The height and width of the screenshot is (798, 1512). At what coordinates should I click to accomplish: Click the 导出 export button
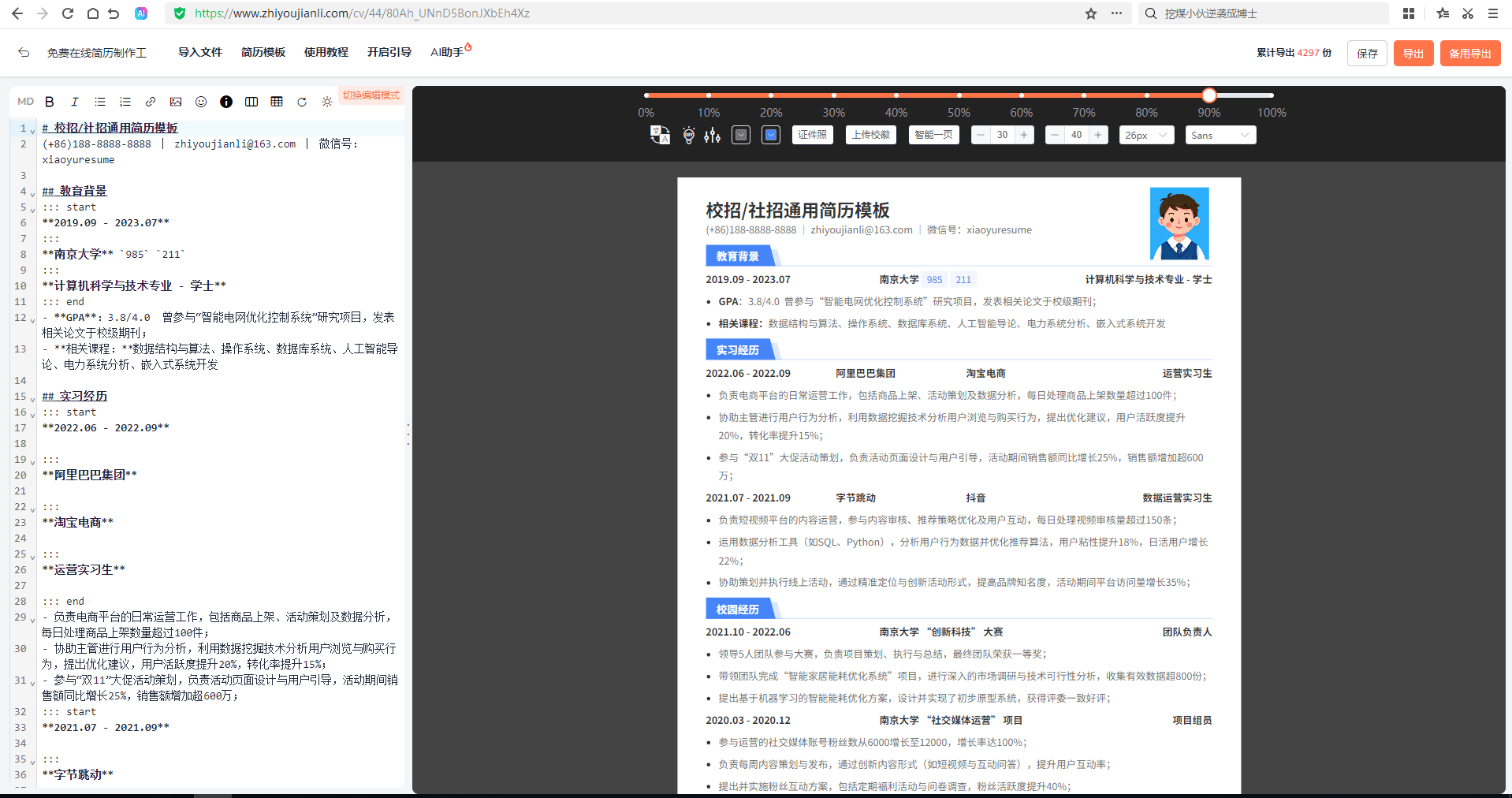tap(1413, 53)
